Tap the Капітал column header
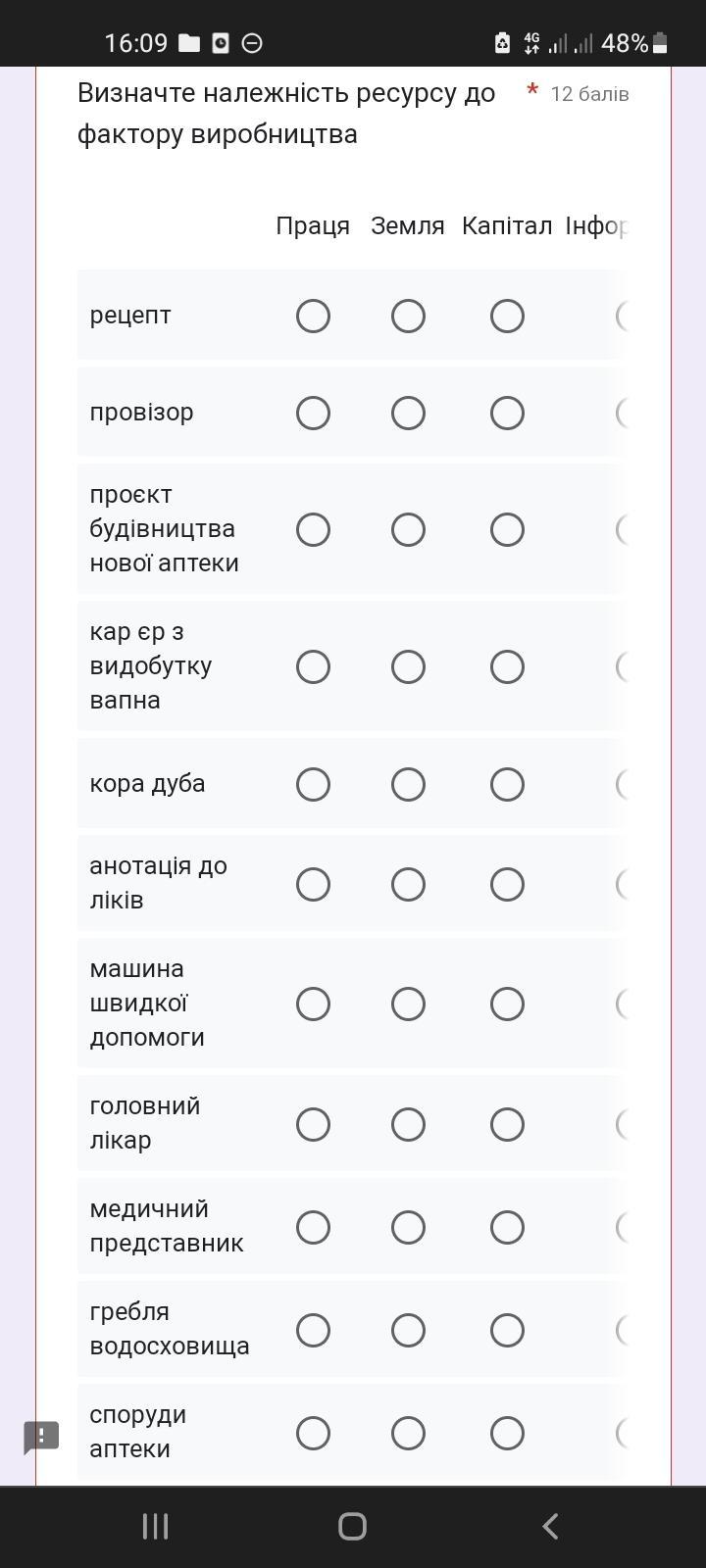Screen dimensions: 706x1568 [507, 226]
